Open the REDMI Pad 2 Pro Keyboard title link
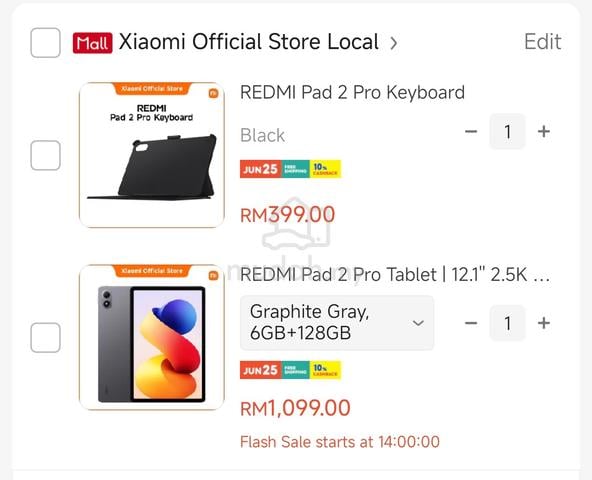The image size is (592, 480). [x=352, y=93]
